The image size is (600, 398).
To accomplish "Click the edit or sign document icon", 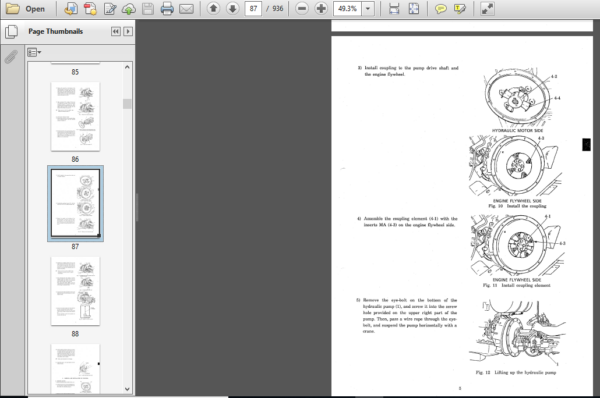I will click(110, 9).
